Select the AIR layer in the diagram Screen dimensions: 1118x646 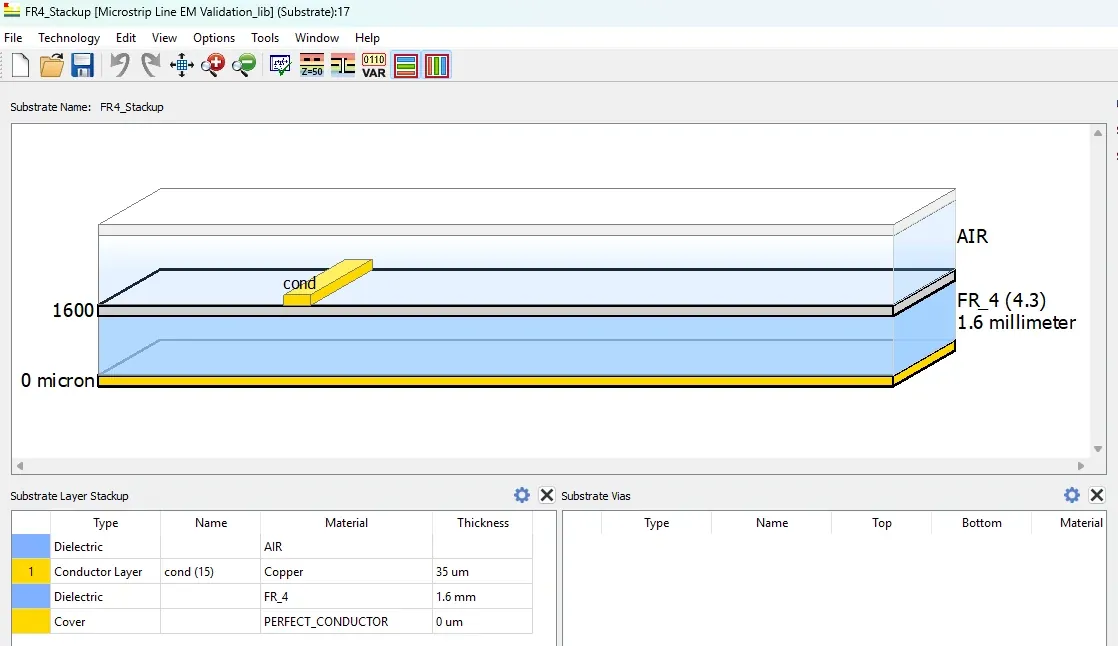495,253
